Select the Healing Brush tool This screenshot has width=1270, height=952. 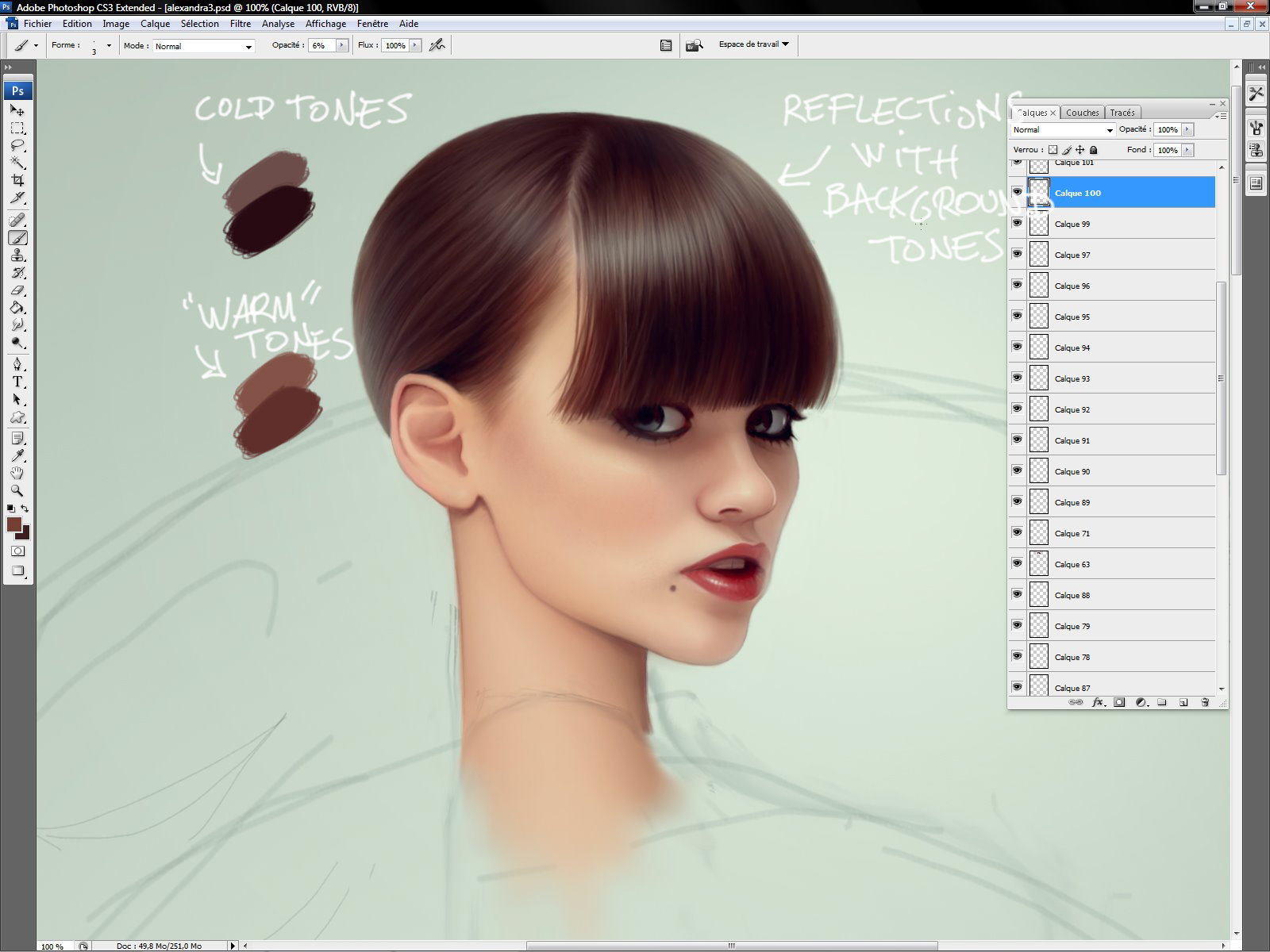tap(17, 220)
